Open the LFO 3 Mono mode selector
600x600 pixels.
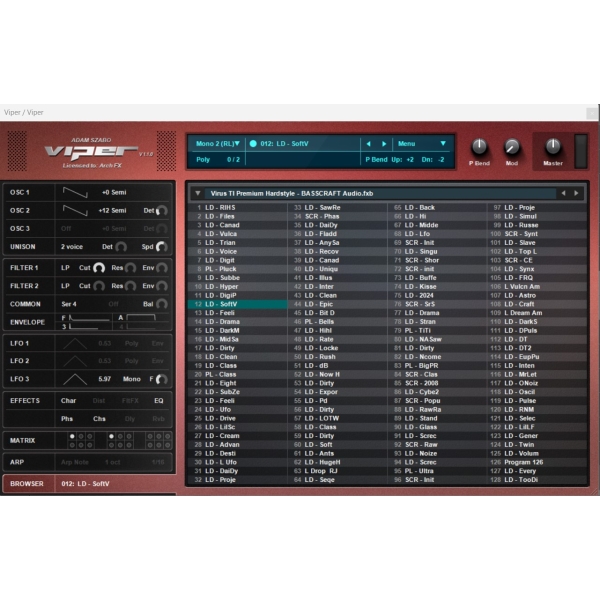[132, 379]
